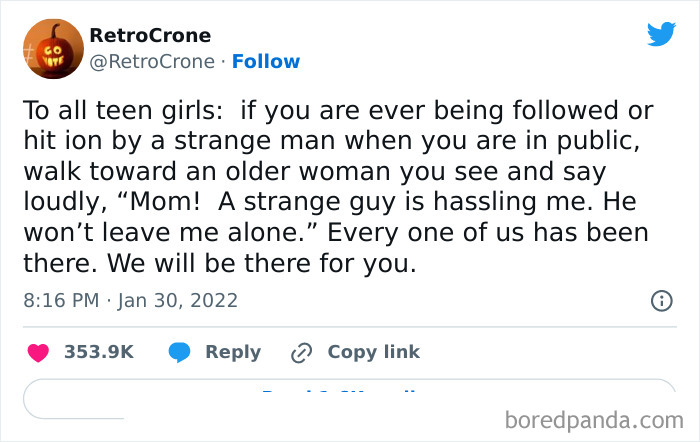Click the Twitter bird logo

(x=661, y=35)
